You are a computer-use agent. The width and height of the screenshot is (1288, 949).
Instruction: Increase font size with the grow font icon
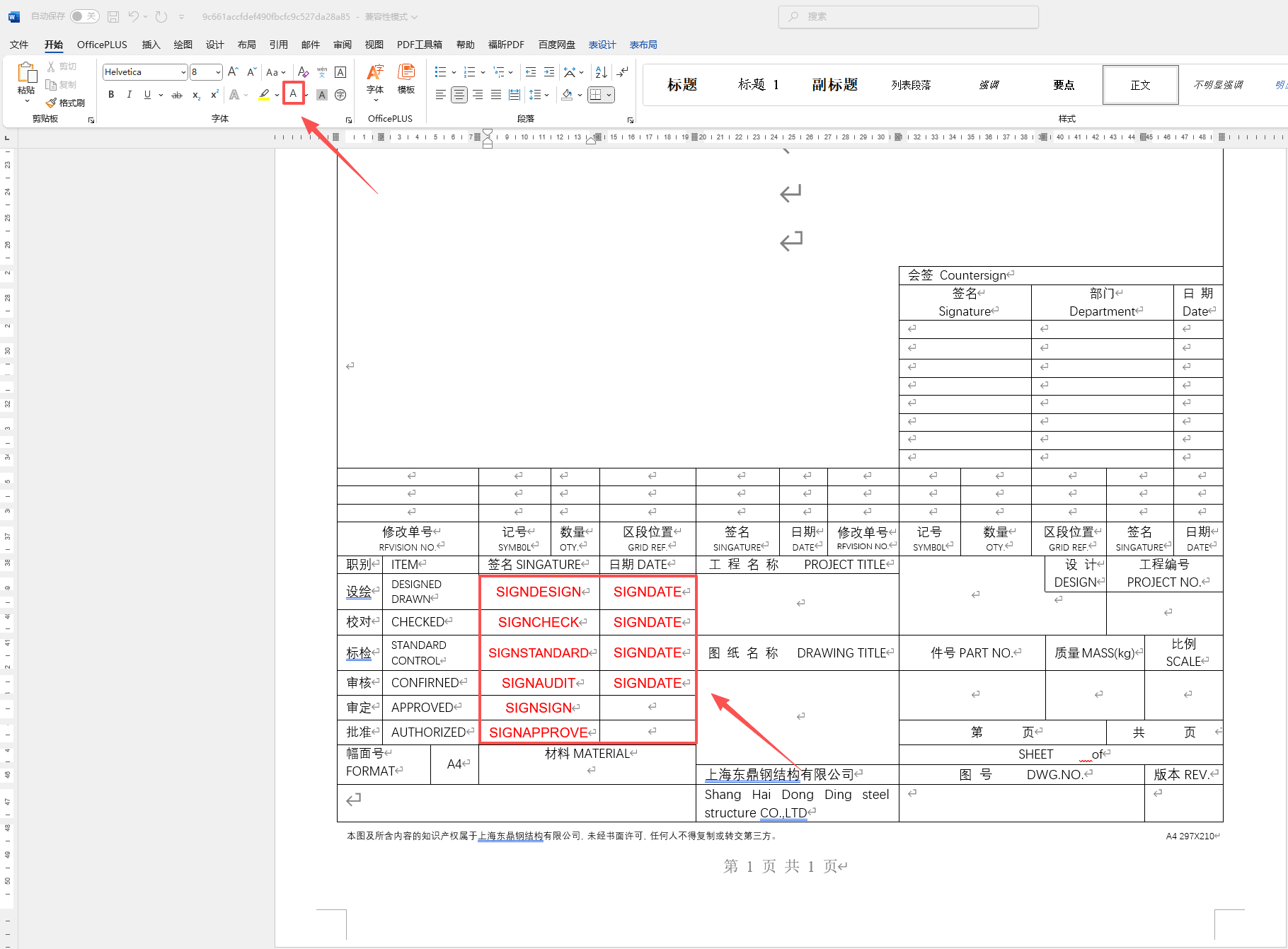click(233, 72)
